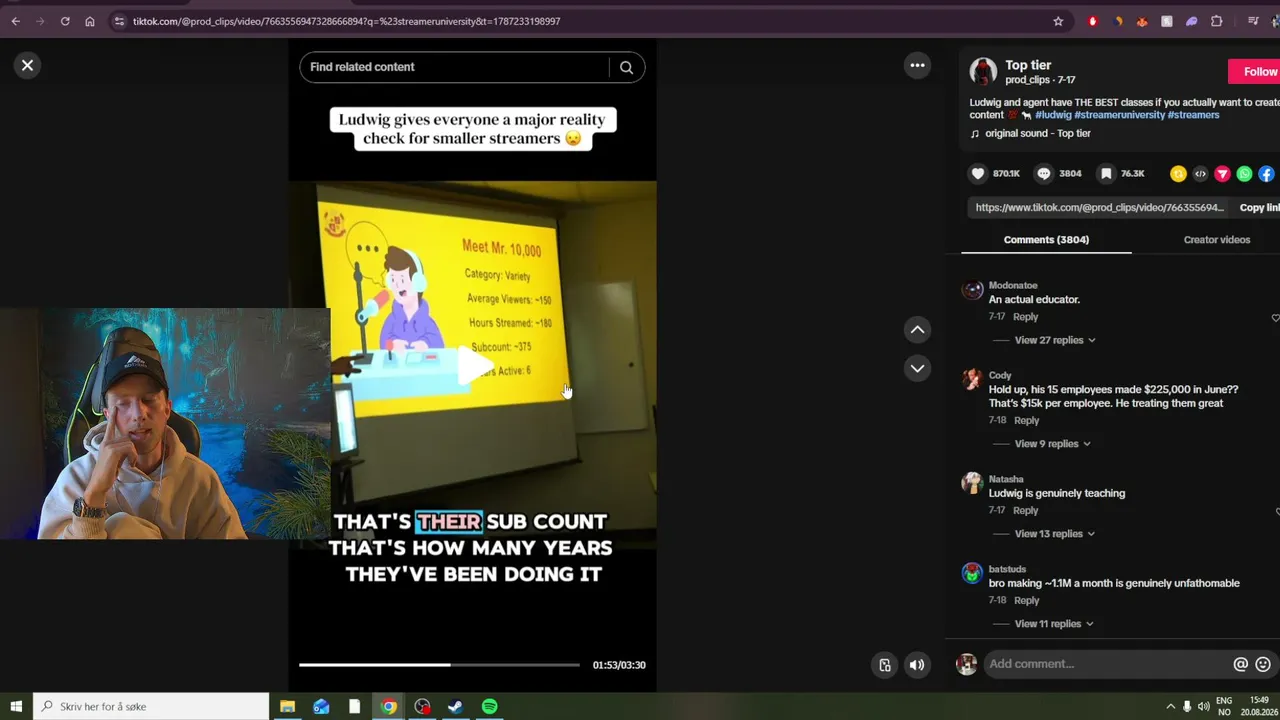Viewport: 1280px width, 720px height.
Task: Reload the TikTok page
Action: pos(65,21)
